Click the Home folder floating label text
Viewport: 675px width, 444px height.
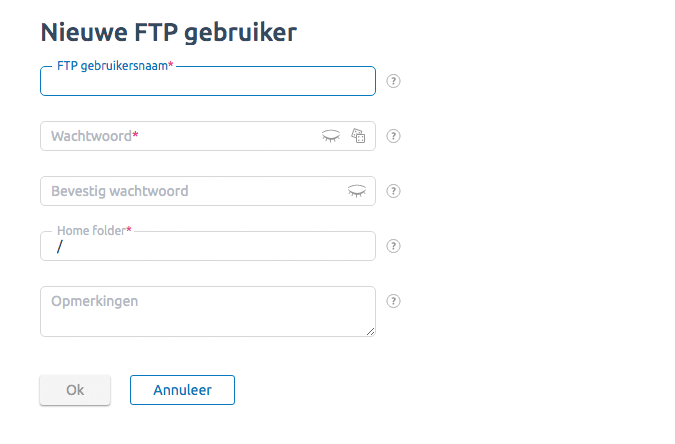point(94,231)
